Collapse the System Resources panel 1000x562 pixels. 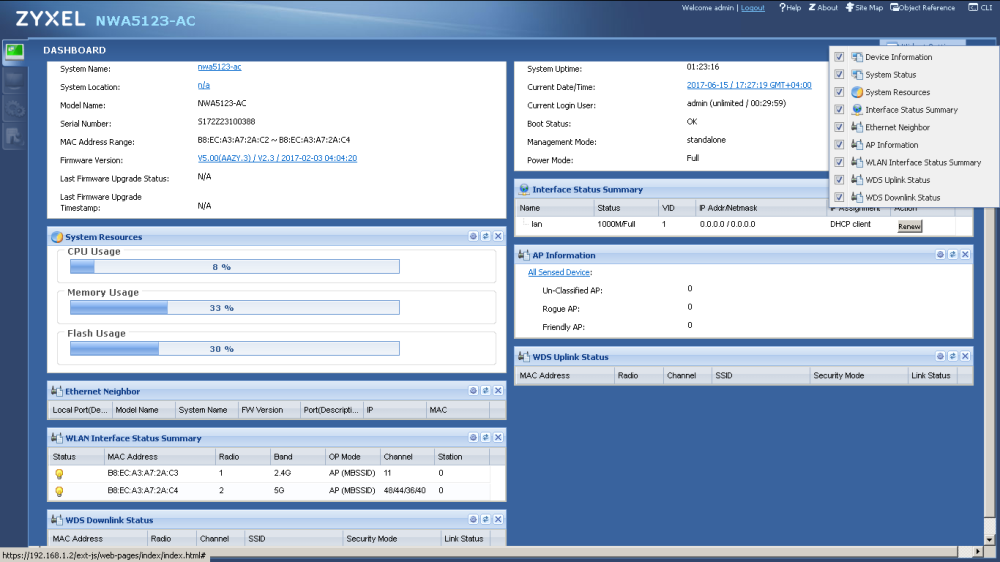(473, 236)
